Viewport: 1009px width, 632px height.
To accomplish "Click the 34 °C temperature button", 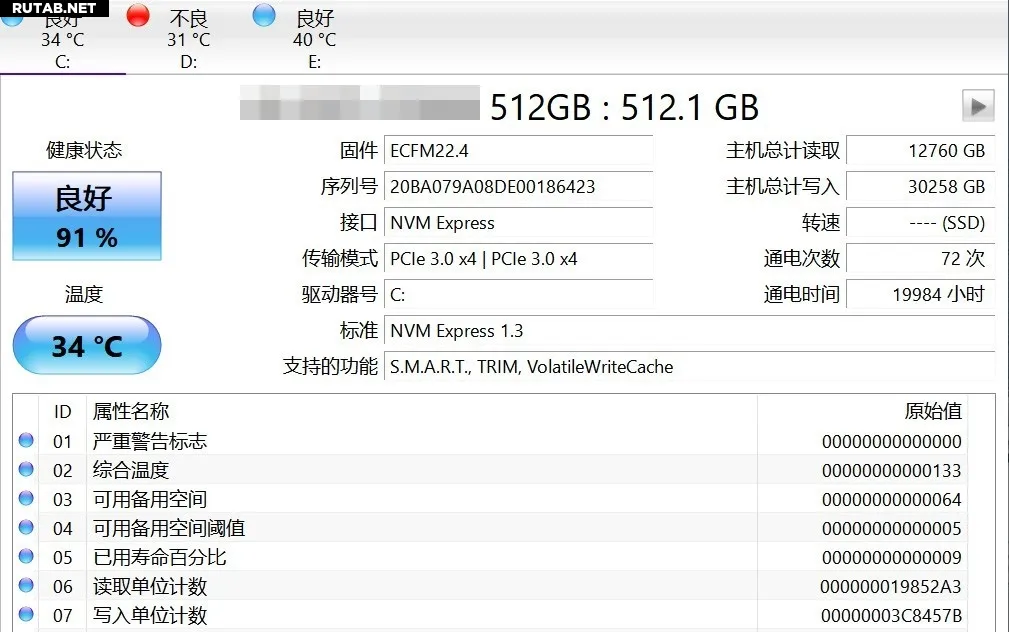I will (x=86, y=345).
